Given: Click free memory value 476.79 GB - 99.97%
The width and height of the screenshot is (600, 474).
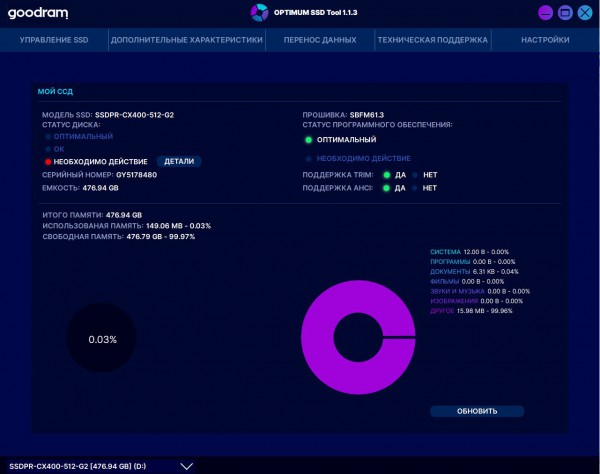Looking at the screenshot, I should pos(161,237).
